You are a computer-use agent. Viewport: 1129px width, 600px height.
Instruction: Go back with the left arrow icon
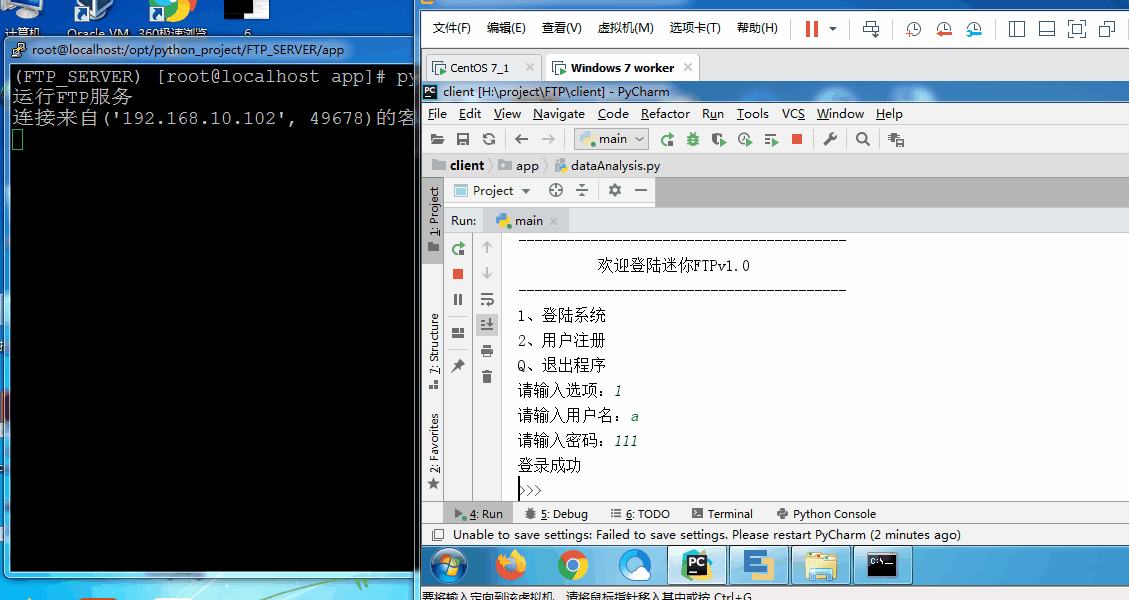pyautogui.click(x=522, y=139)
